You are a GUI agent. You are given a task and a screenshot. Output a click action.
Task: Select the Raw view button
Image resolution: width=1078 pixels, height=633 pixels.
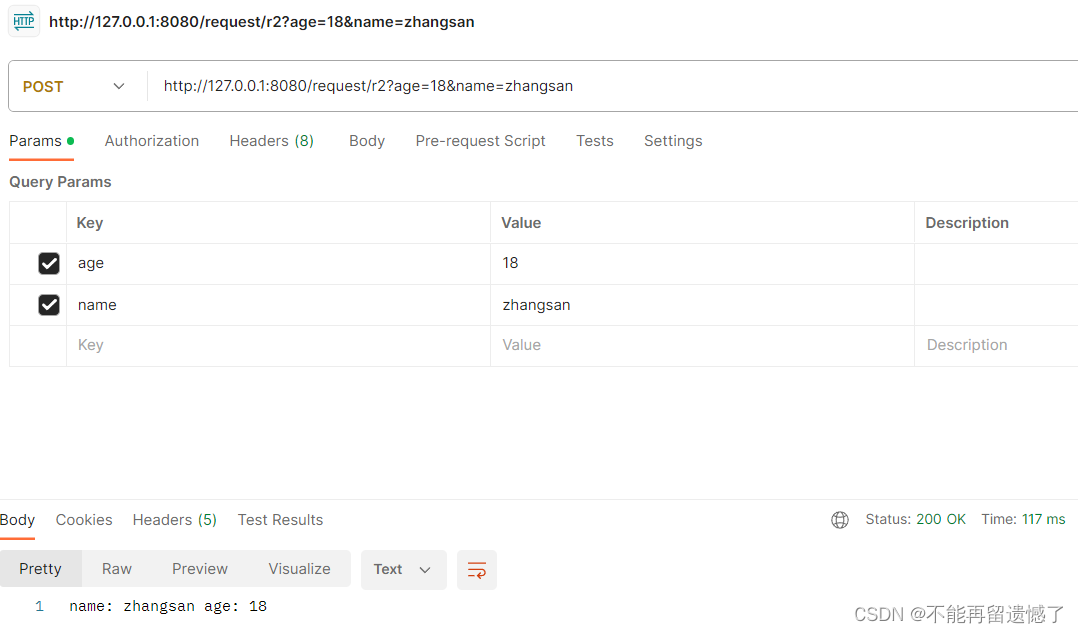click(x=117, y=569)
